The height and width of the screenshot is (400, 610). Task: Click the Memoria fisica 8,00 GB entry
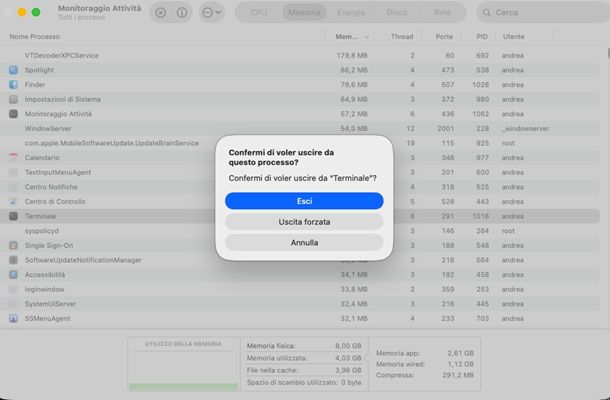304,346
